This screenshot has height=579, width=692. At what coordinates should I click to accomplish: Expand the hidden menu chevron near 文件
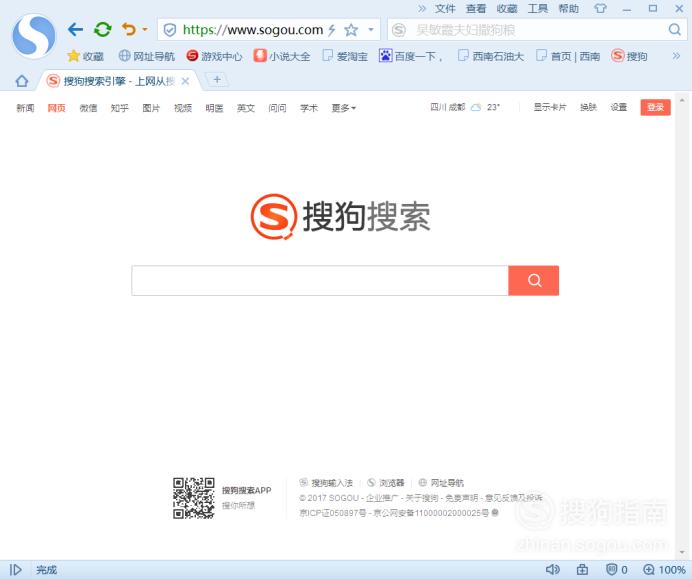tap(422, 8)
